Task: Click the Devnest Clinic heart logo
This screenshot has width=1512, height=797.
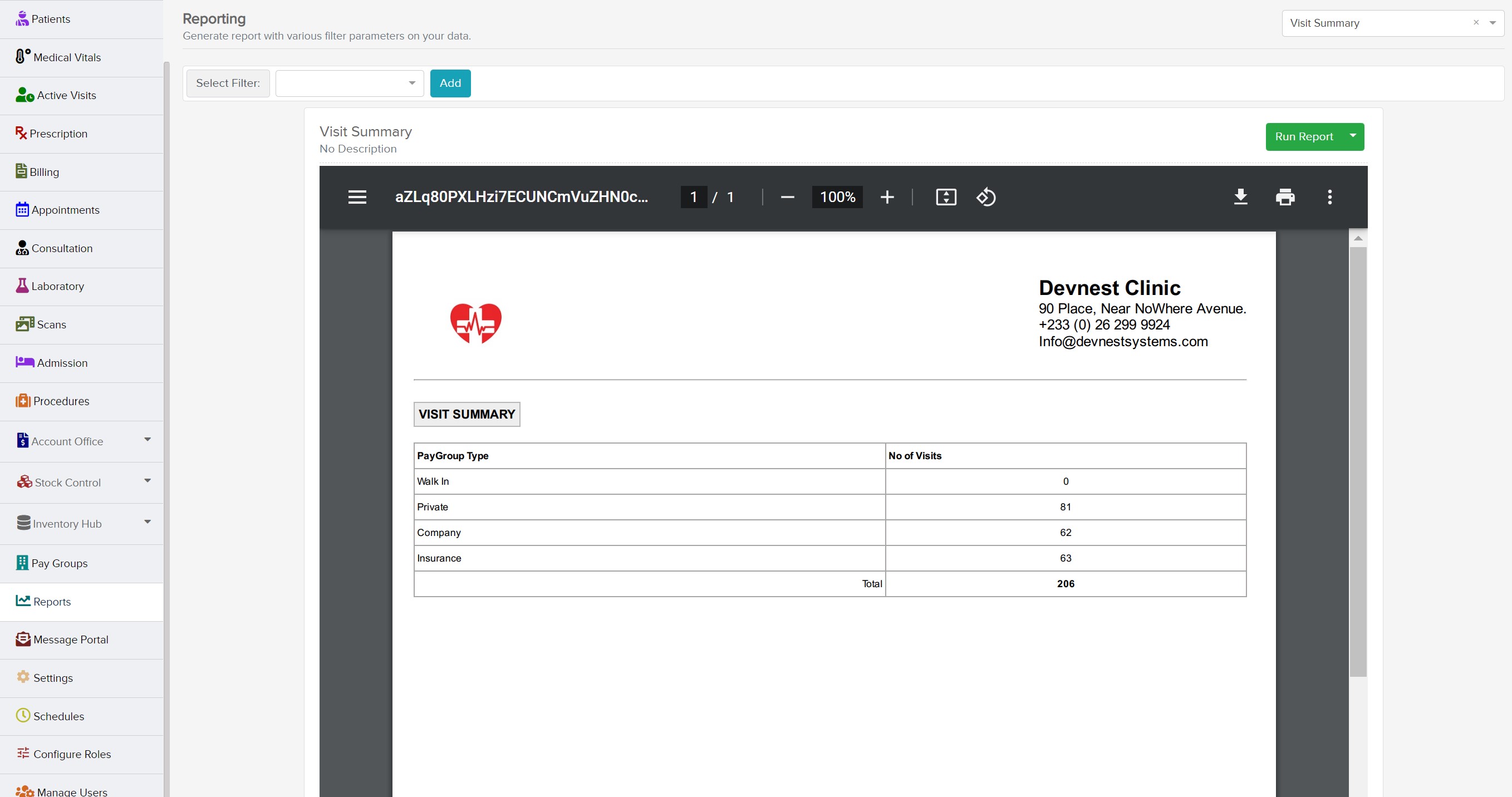Action: [475, 323]
